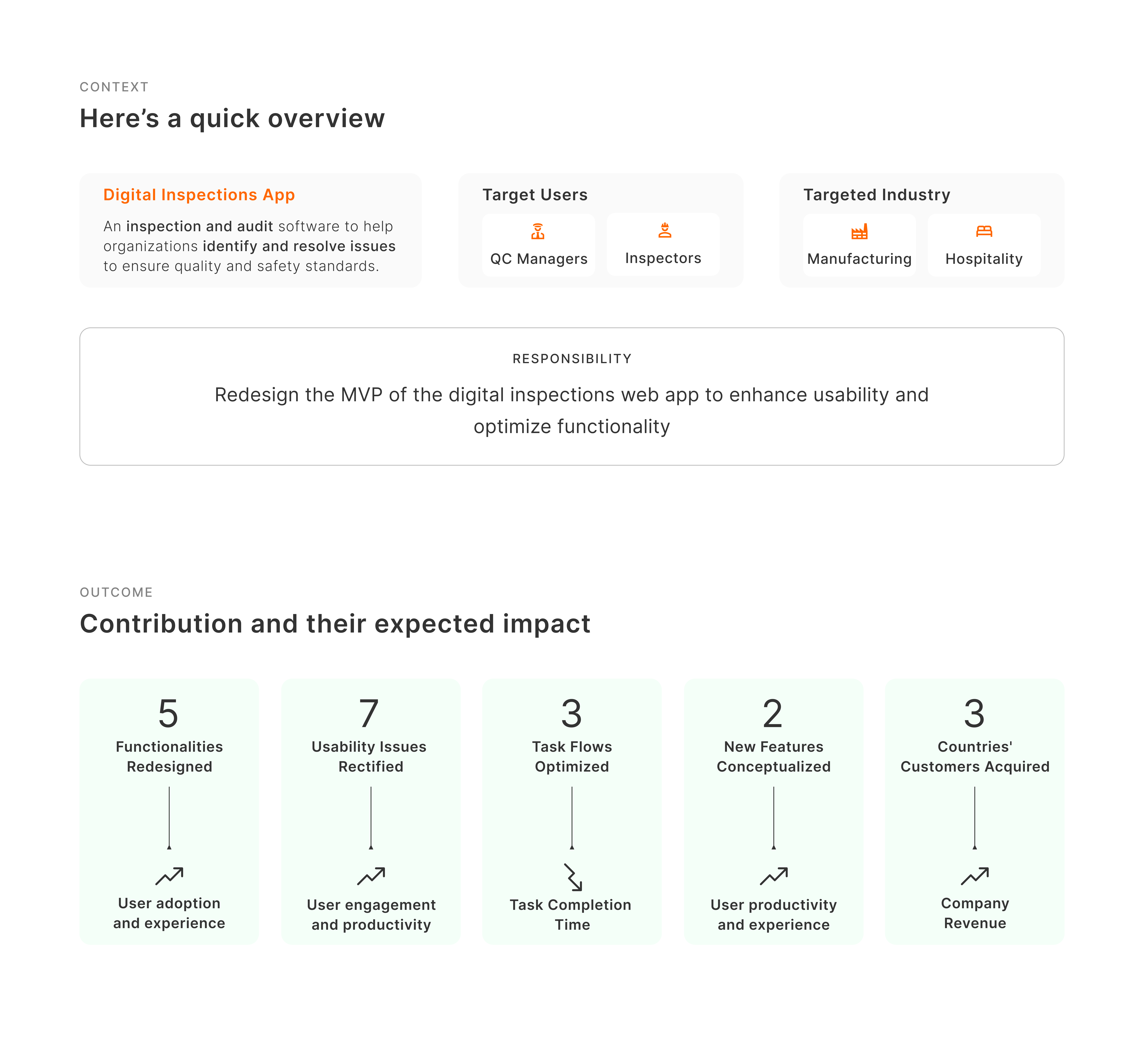Screen dimensions: 1144x1064
Task: Click the New Features Conceptualized text
Action: 773,757
